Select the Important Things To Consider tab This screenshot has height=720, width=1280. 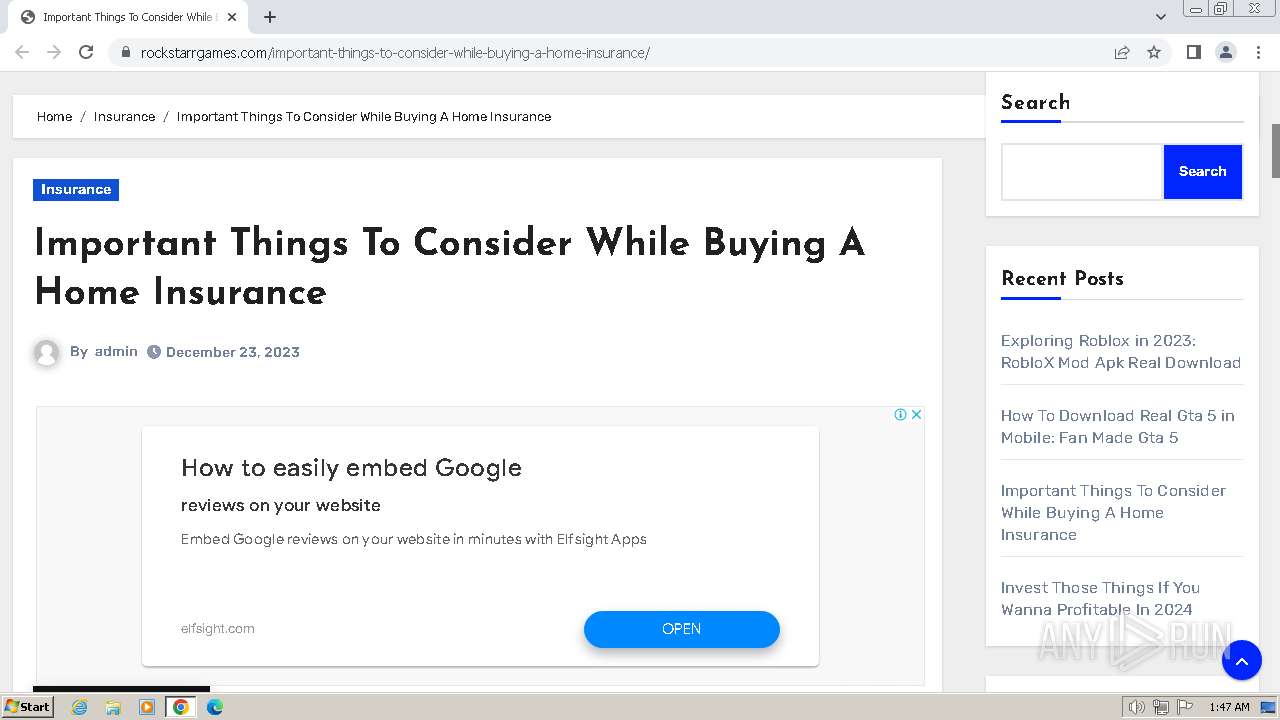click(x=125, y=17)
